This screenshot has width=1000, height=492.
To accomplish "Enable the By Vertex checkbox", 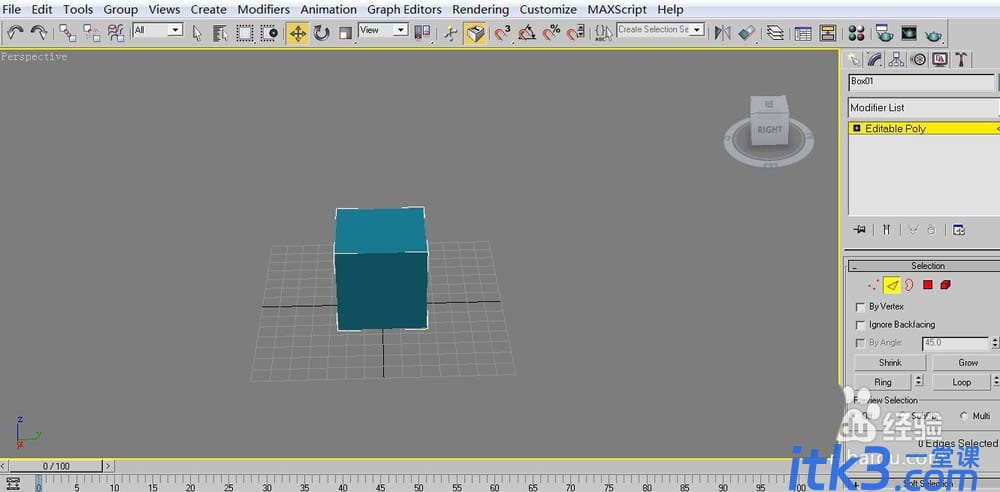I will [860, 307].
